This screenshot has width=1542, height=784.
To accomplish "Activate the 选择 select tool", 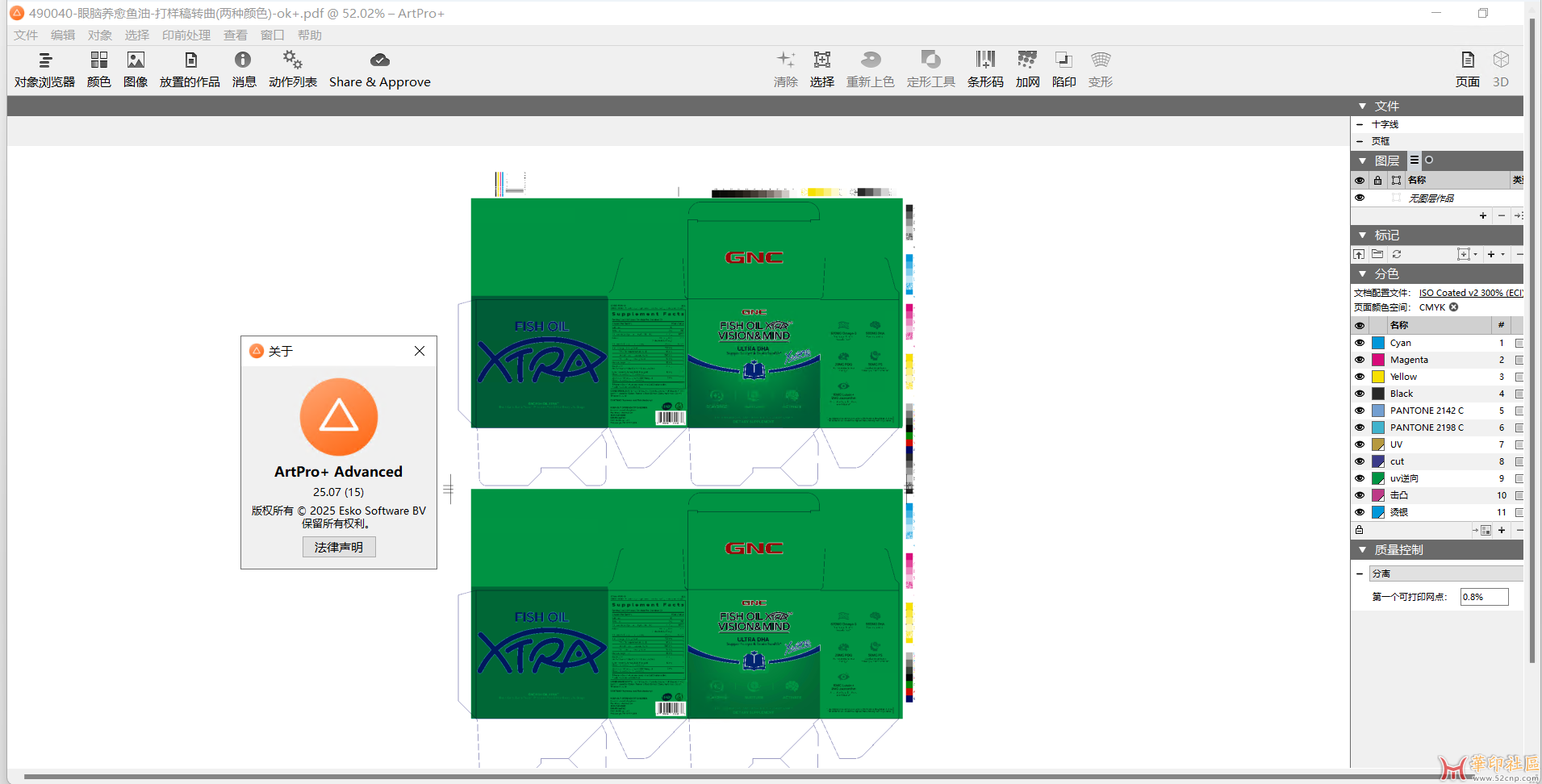I will (x=821, y=69).
